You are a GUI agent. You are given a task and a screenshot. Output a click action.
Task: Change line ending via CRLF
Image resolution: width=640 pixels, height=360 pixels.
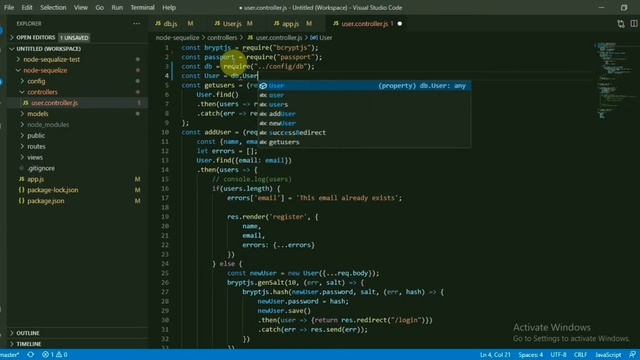(580, 355)
